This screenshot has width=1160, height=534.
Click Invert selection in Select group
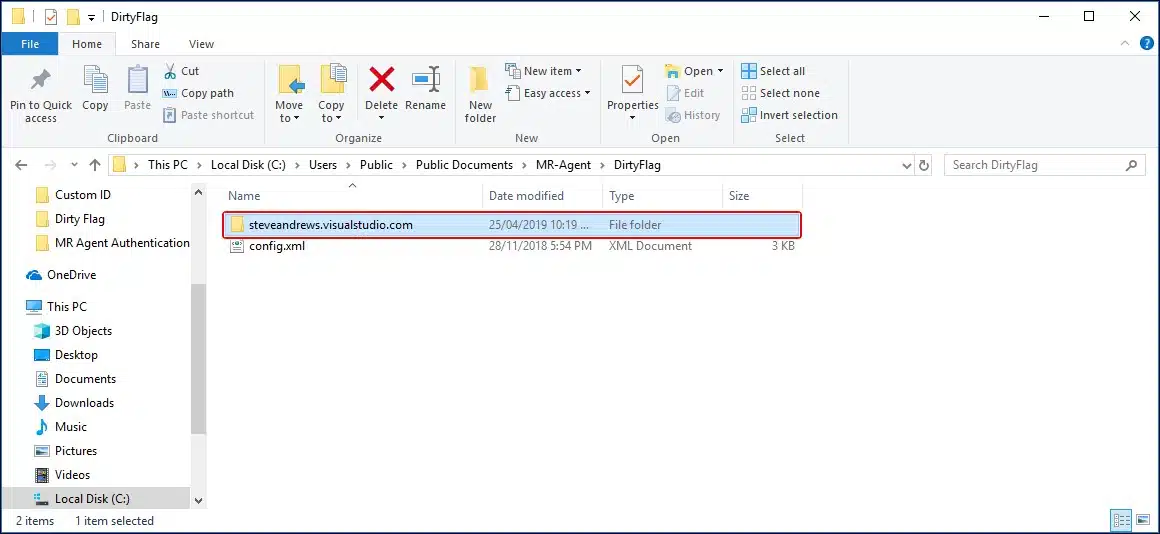pyautogui.click(x=790, y=115)
